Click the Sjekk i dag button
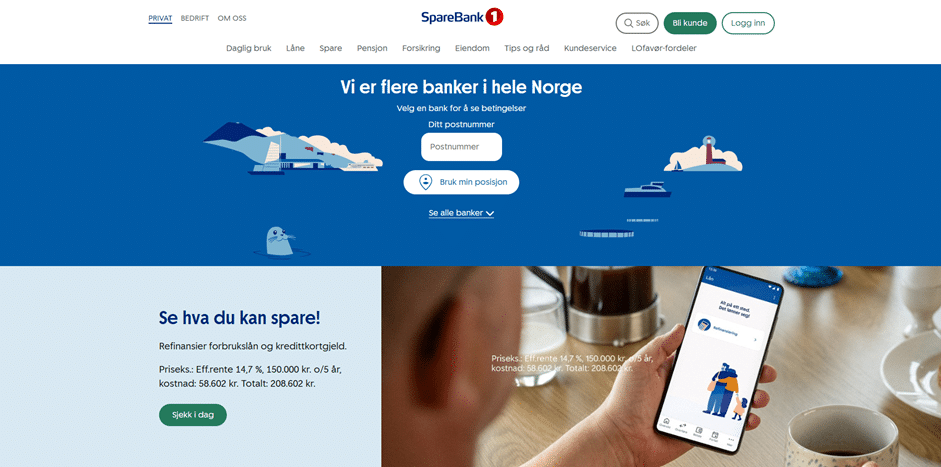 coord(193,415)
